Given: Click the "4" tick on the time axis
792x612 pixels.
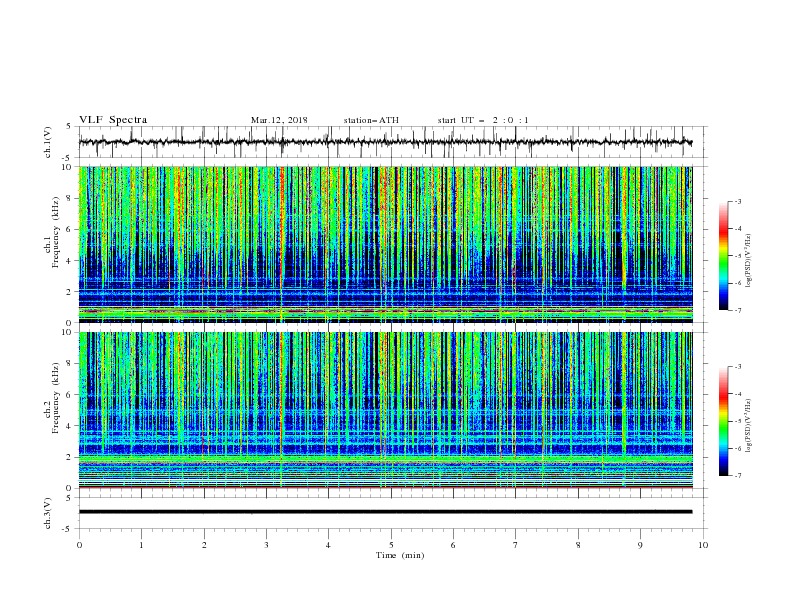Looking at the screenshot, I should (328, 545).
